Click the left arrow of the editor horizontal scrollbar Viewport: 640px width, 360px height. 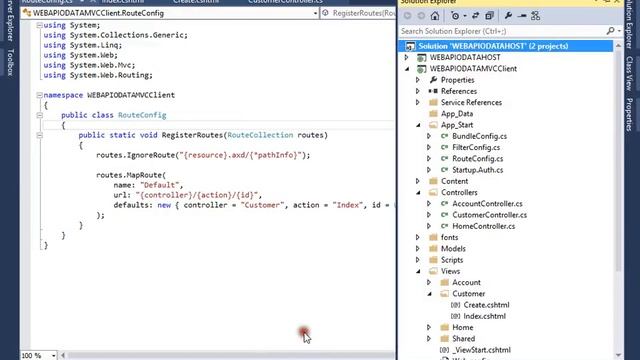(x=63, y=356)
